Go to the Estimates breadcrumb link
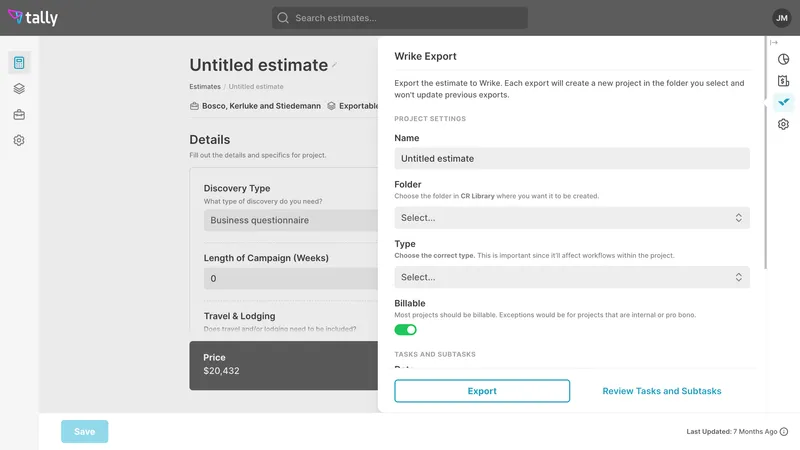Viewport: 800px width, 450px height. coord(205,87)
